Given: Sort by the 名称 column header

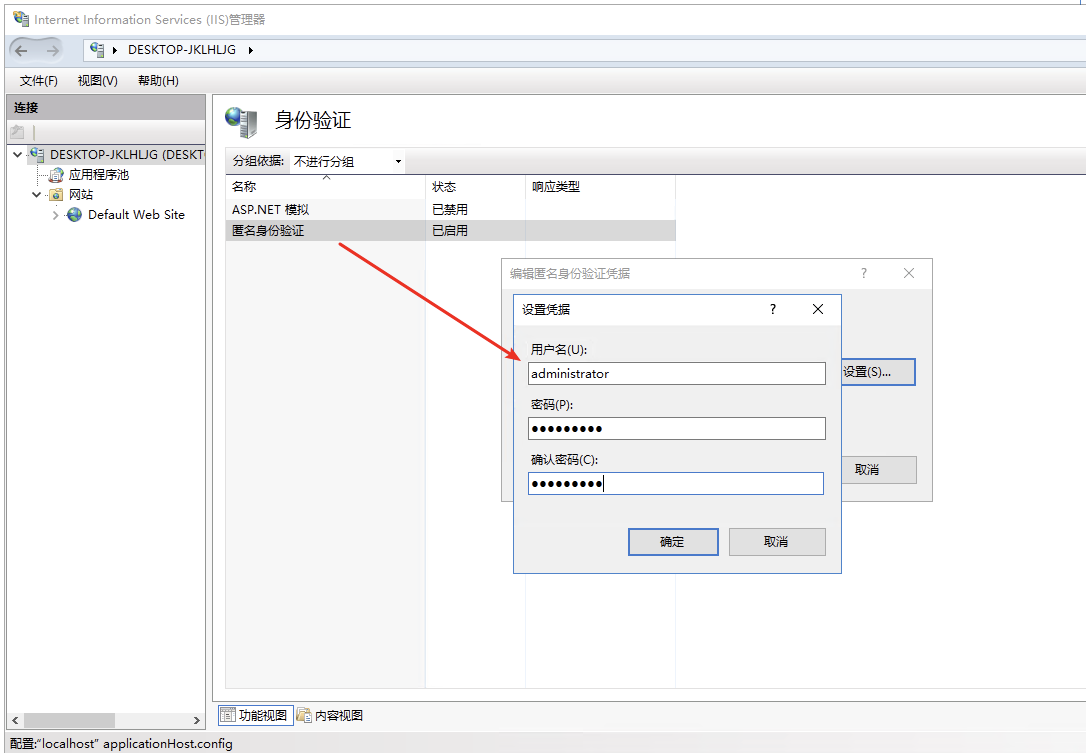Looking at the screenshot, I should 326,186.
